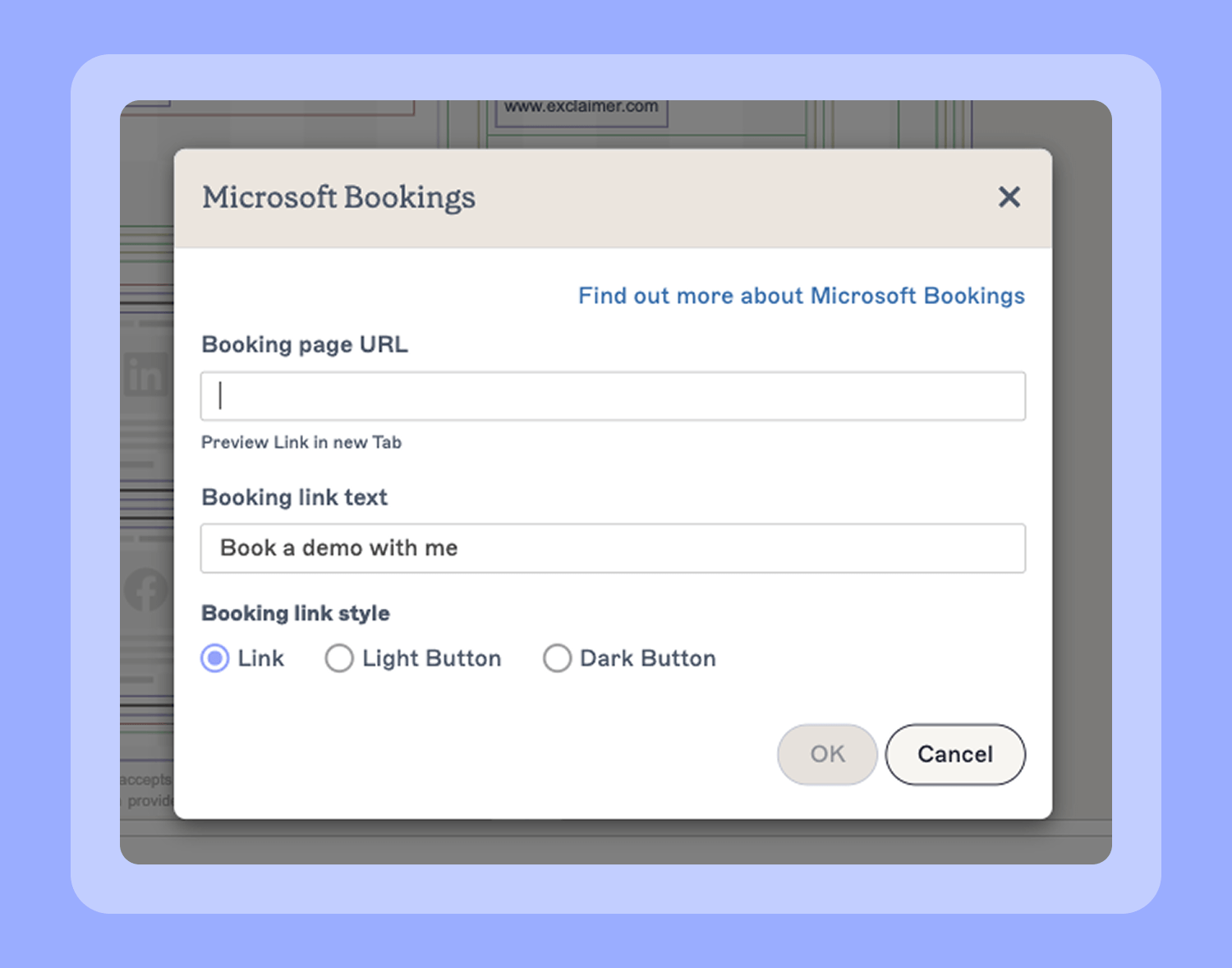Pick the Dark Button radio circle
The image size is (1232, 968).
point(557,658)
